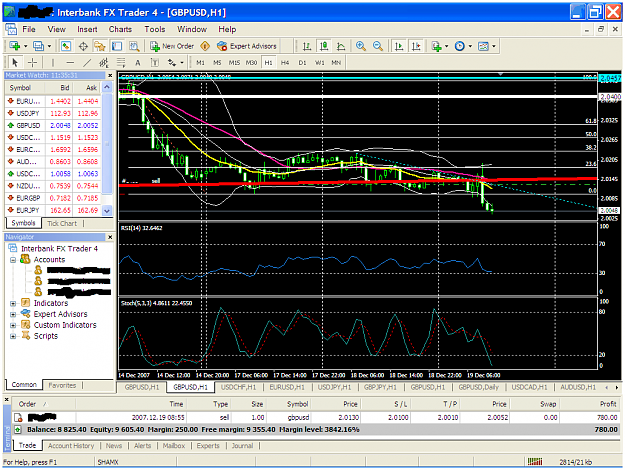This screenshot has width=625, height=470.
Task: Open the arrows objects dropdown
Action: pos(182,63)
